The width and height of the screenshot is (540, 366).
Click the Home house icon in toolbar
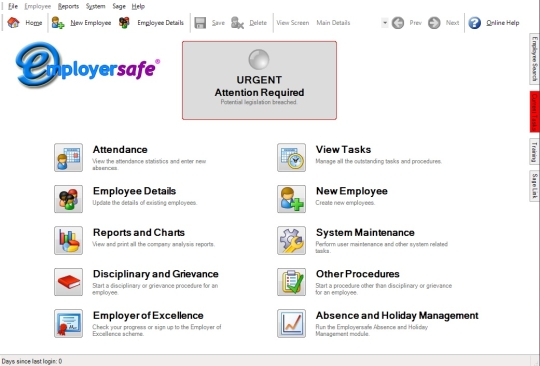pos(13,23)
